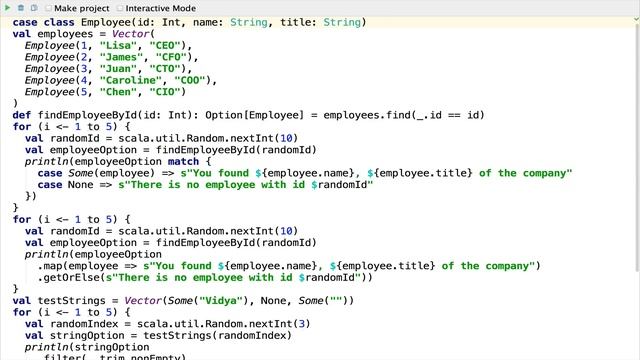The height and width of the screenshot is (360, 640).
Task: Click the Employee "Caroline" "COO" row
Action: point(121,80)
